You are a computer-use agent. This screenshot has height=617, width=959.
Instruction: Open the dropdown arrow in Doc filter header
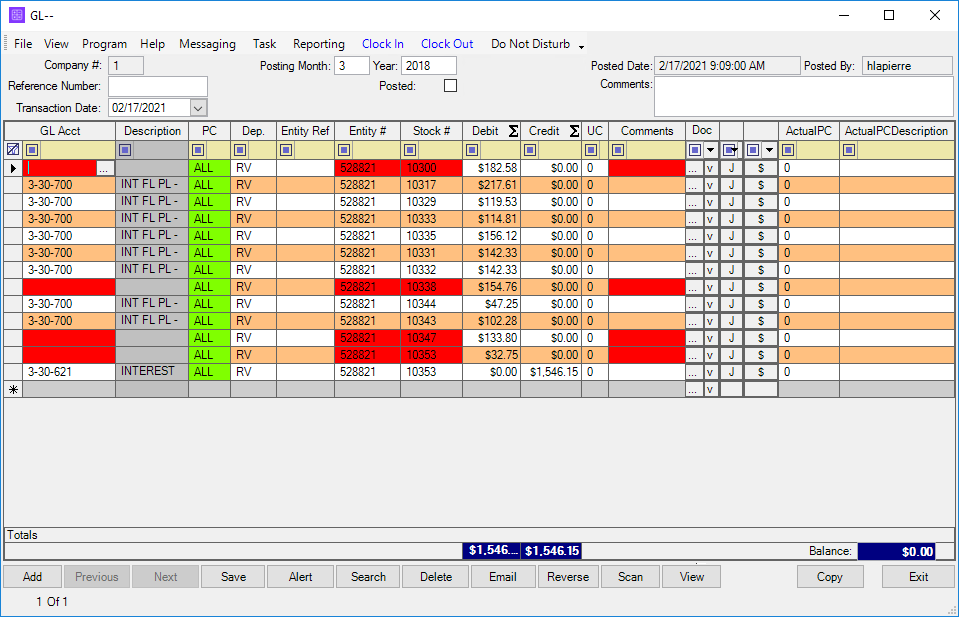[712, 149]
